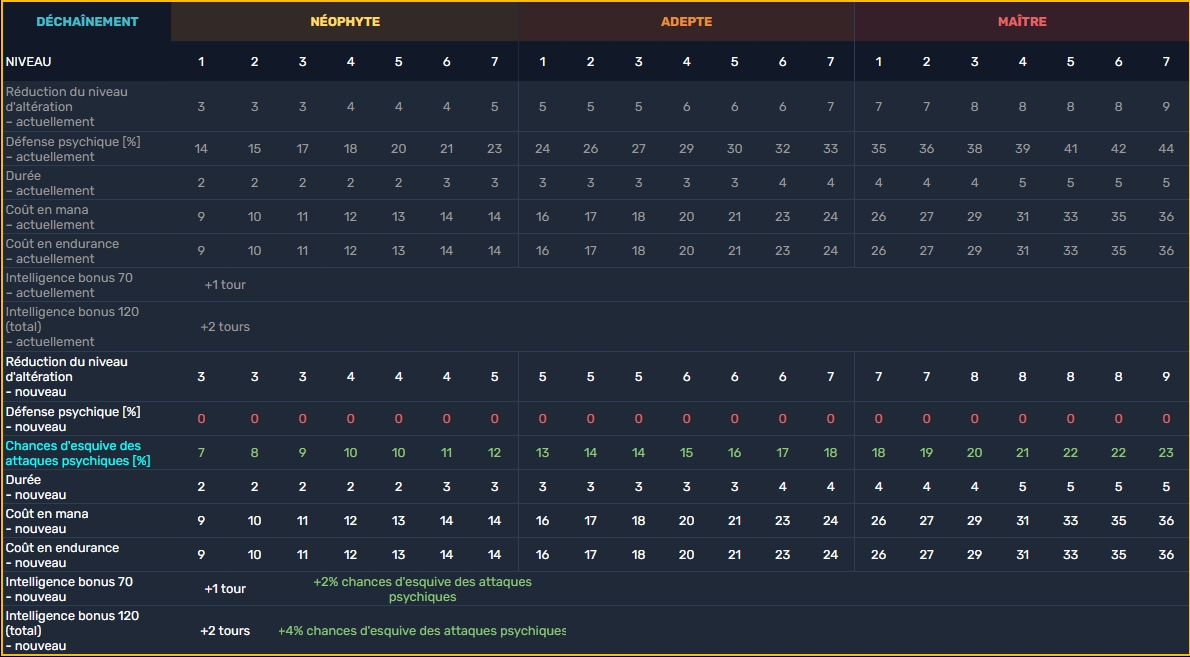This screenshot has width=1190, height=657.
Task: Click value 23 in Défense psychique actuellement row
Action: point(494,149)
